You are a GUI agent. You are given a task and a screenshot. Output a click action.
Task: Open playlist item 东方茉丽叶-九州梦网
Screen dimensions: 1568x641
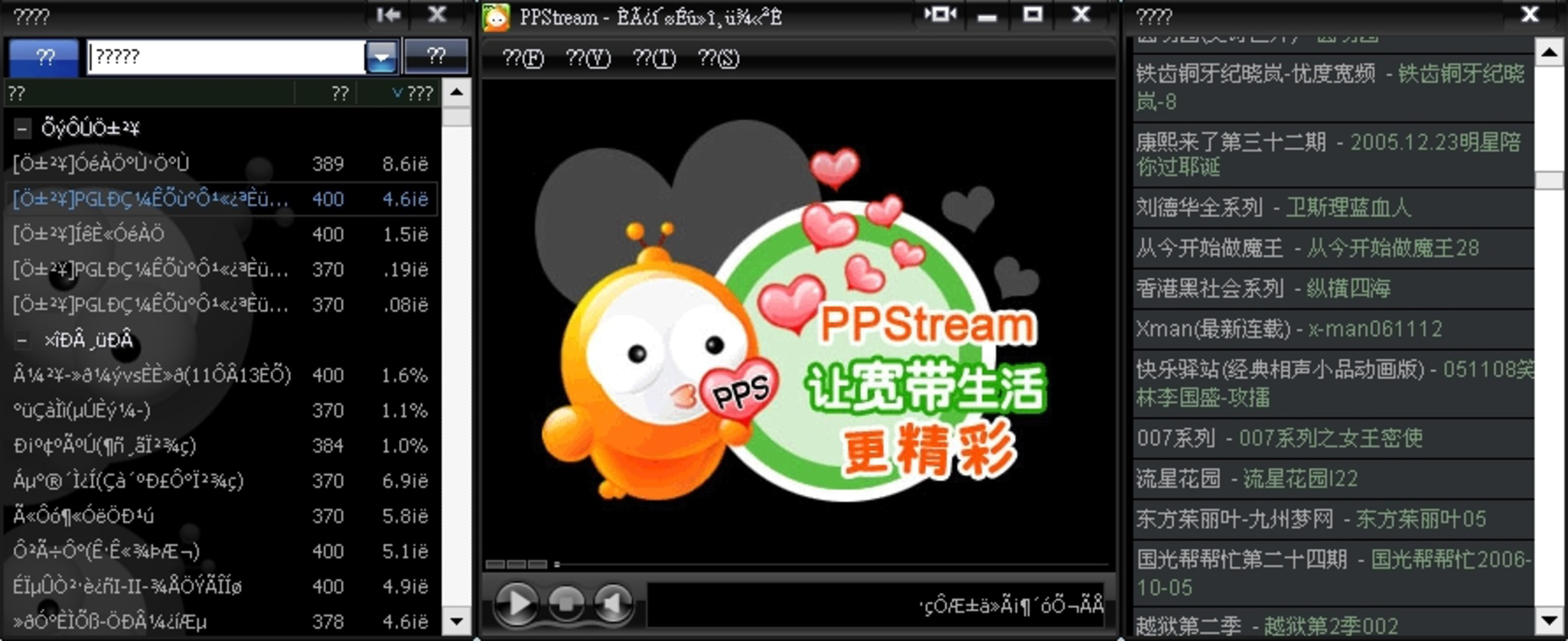pos(1333,519)
